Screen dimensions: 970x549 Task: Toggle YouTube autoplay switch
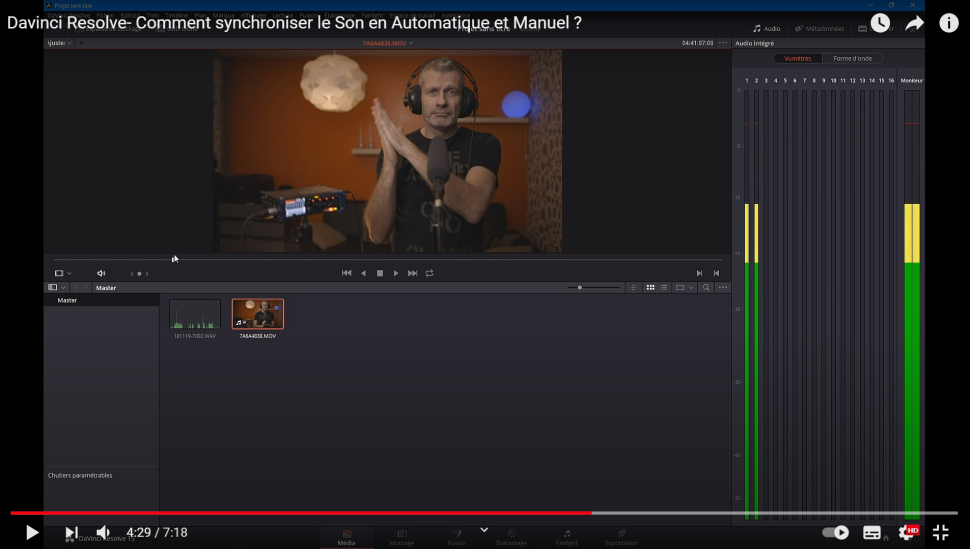(835, 532)
